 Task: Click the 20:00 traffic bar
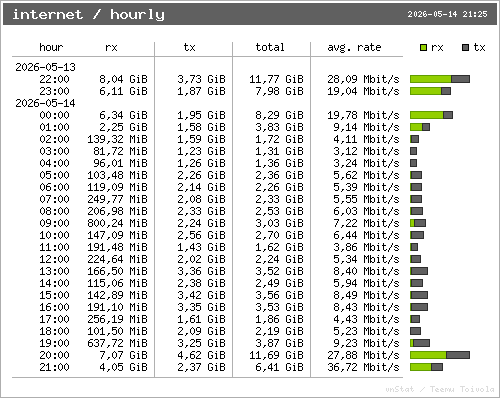tap(440, 355)
